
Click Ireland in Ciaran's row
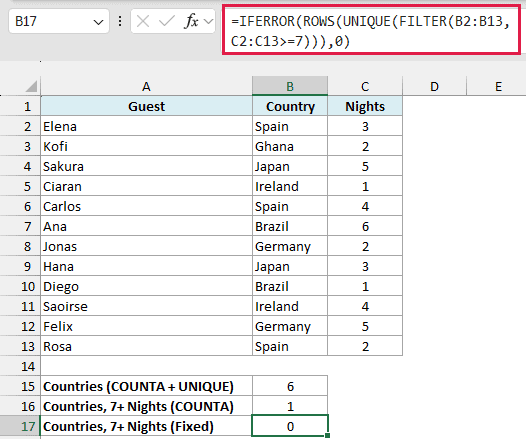(290, 186)
